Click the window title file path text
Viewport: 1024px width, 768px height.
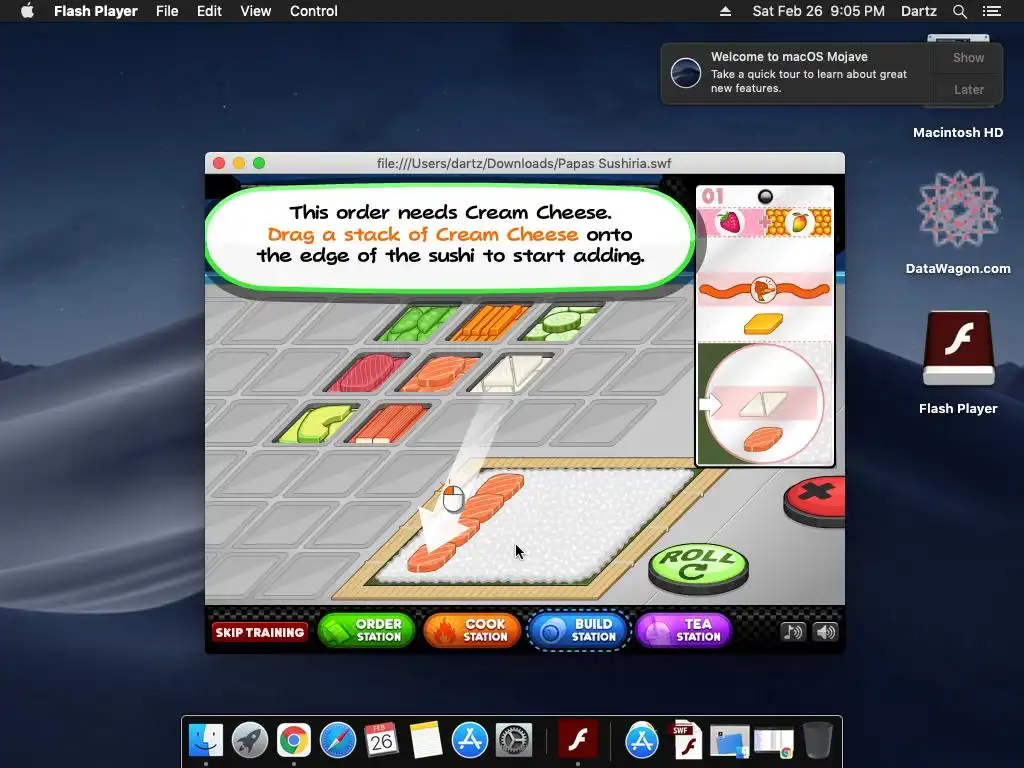[x=524, y=163]
